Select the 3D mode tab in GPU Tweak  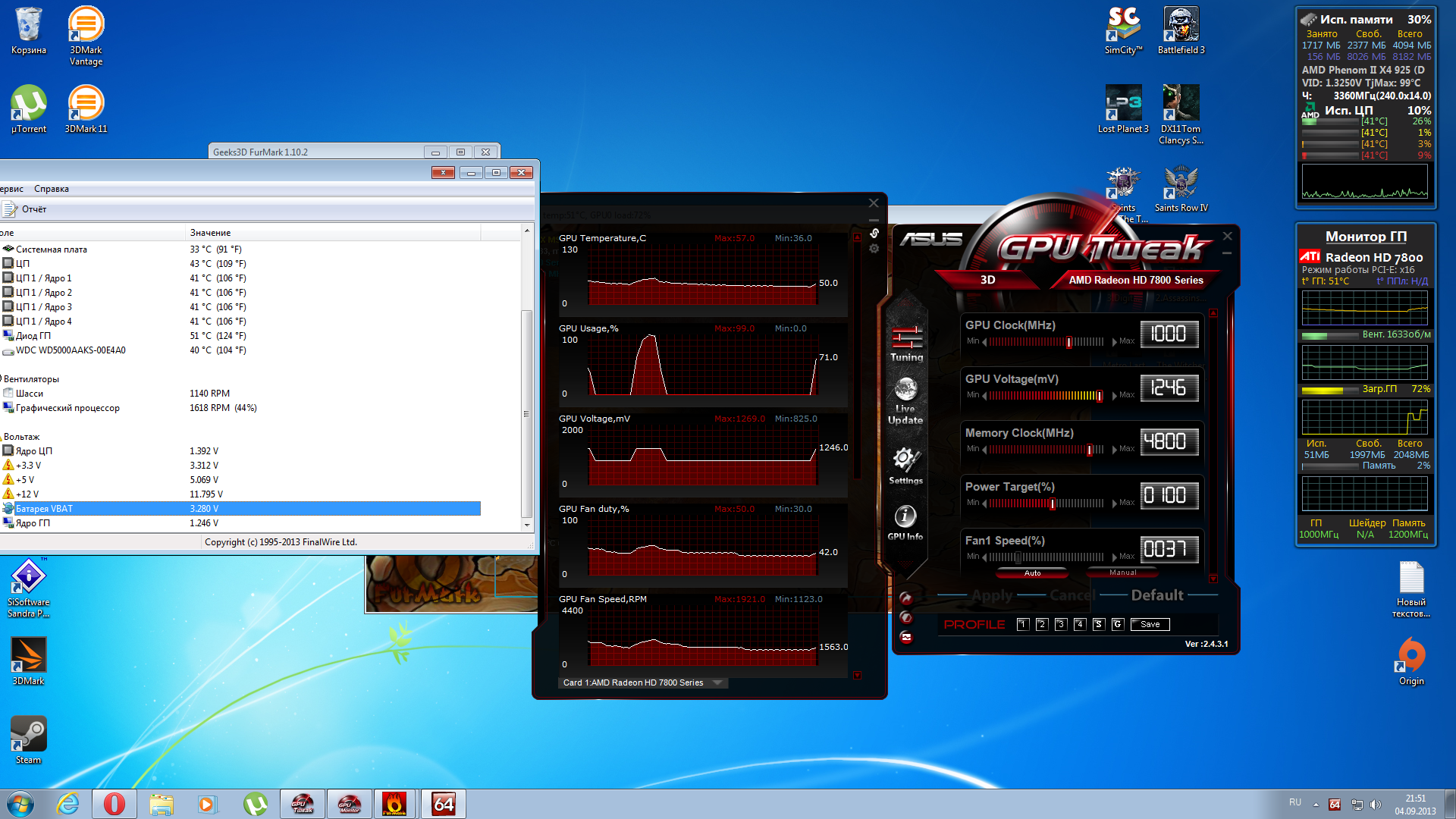coord(987,280)
